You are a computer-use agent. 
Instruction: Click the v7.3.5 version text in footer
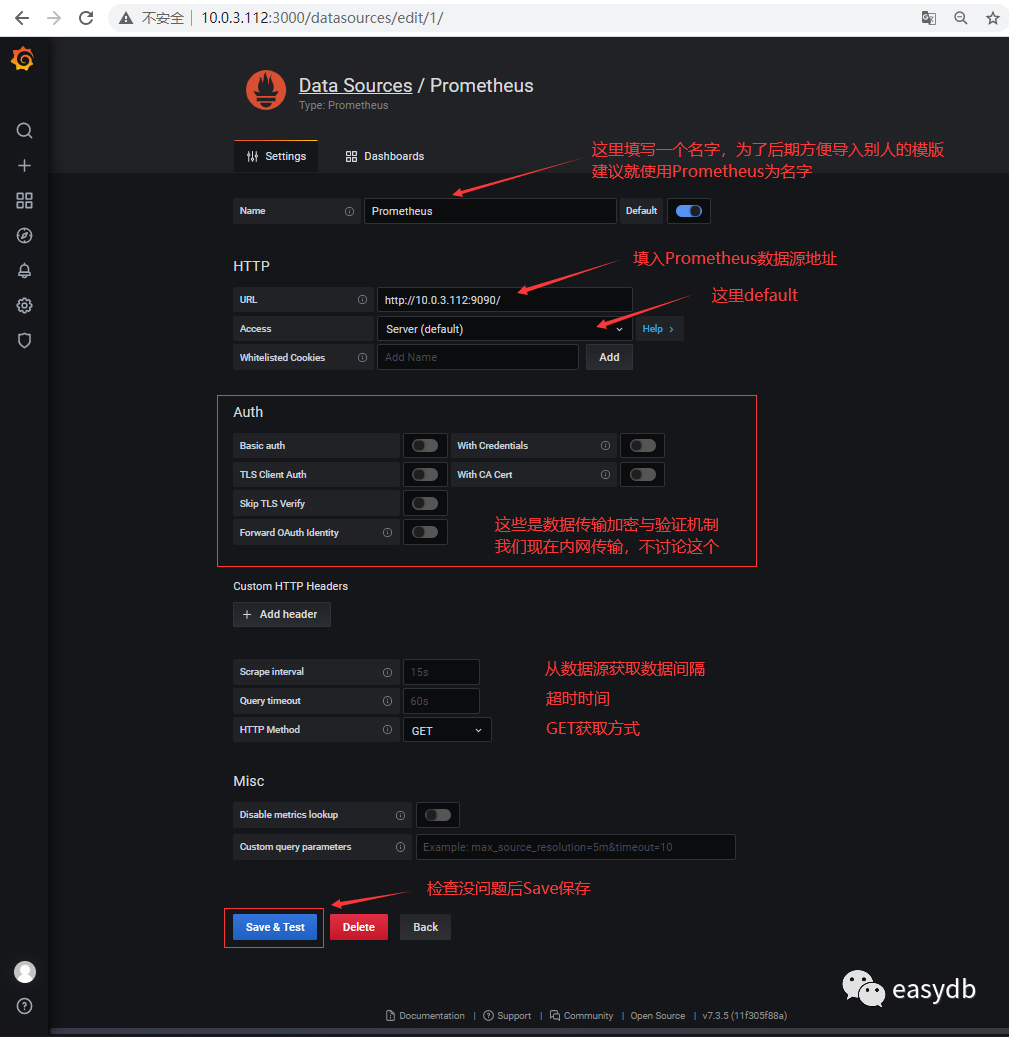[x=745, y=1016]
